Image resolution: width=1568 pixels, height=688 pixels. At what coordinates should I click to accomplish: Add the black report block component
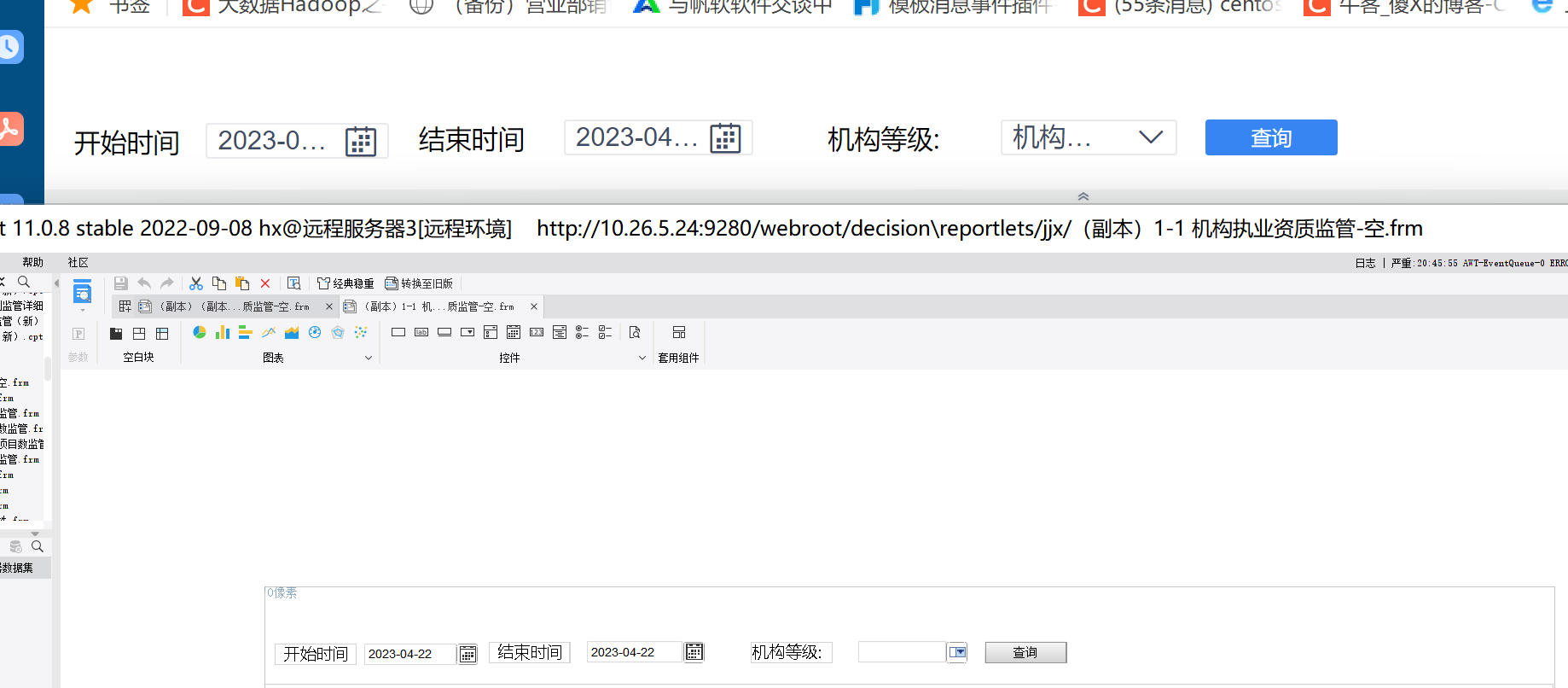coord(116,334)
